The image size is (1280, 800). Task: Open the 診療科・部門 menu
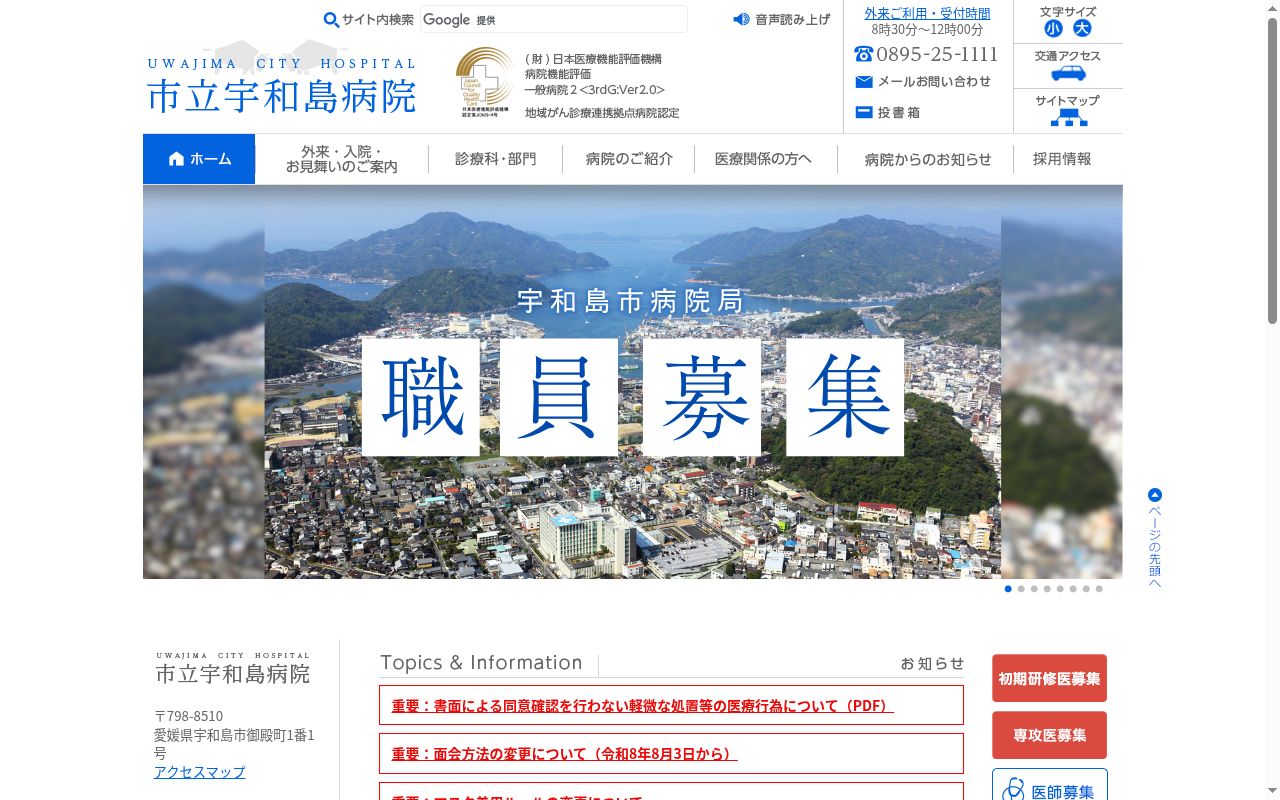pos(495,159)
